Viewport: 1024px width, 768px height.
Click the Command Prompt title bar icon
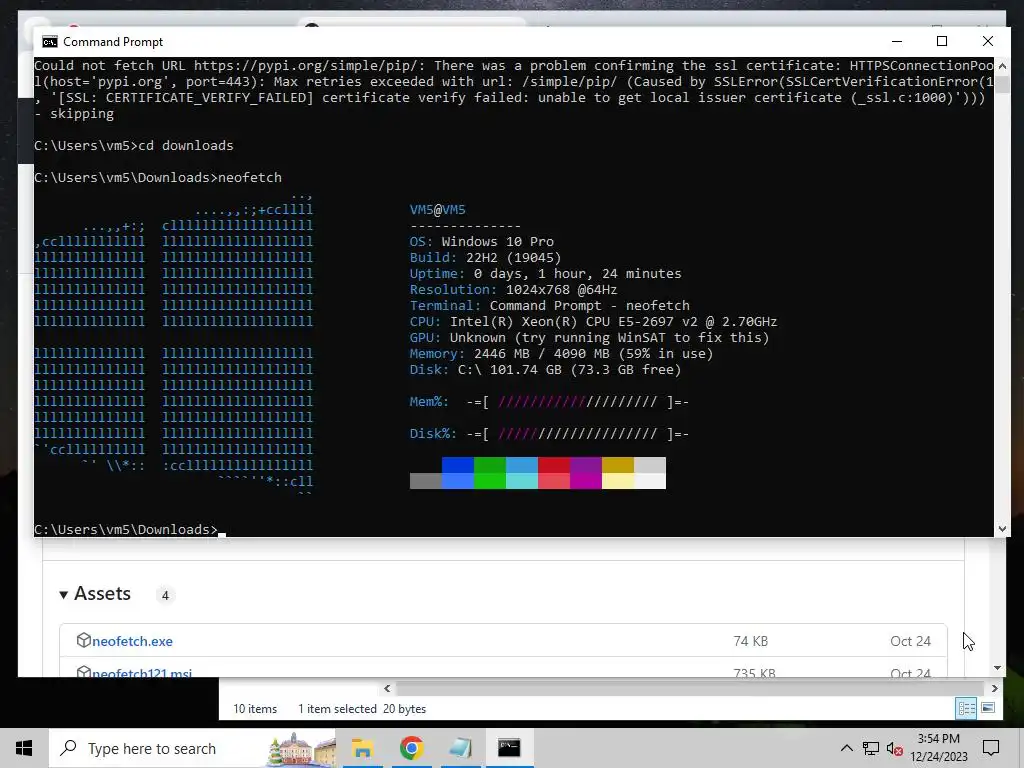pyautogui.click(x=50, y=42)
